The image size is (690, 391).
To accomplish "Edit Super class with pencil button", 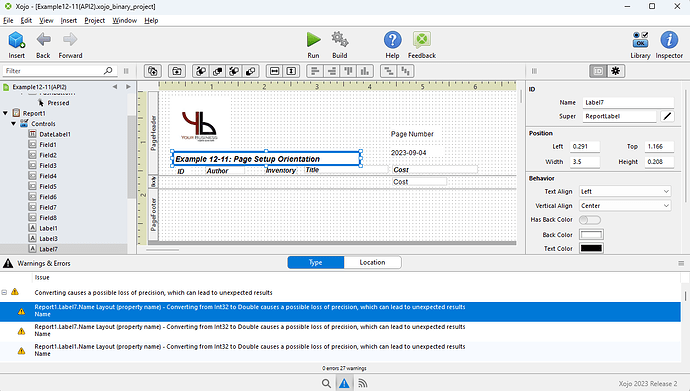I will [667, 116].
